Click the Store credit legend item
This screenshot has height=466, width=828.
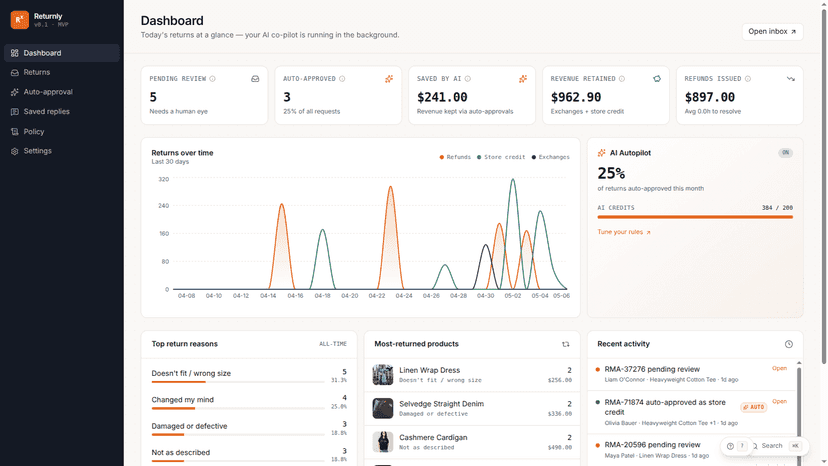click(x=501, y=157)
